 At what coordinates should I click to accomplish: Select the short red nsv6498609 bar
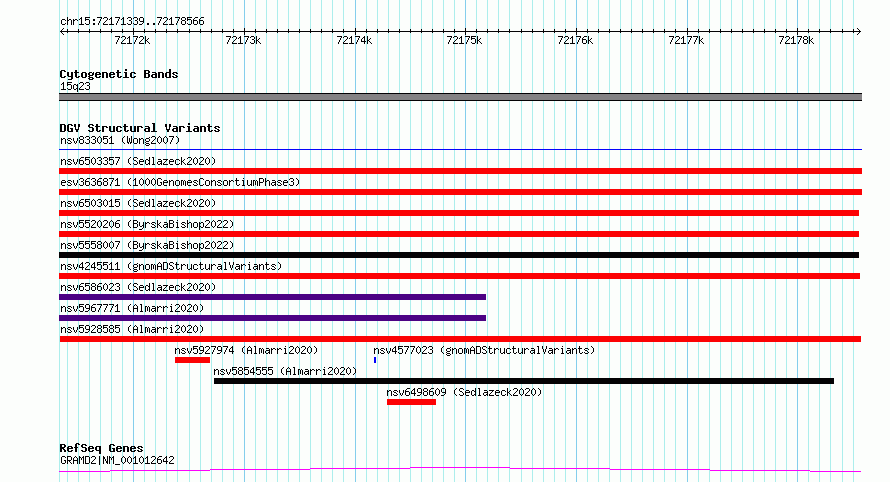412,402
